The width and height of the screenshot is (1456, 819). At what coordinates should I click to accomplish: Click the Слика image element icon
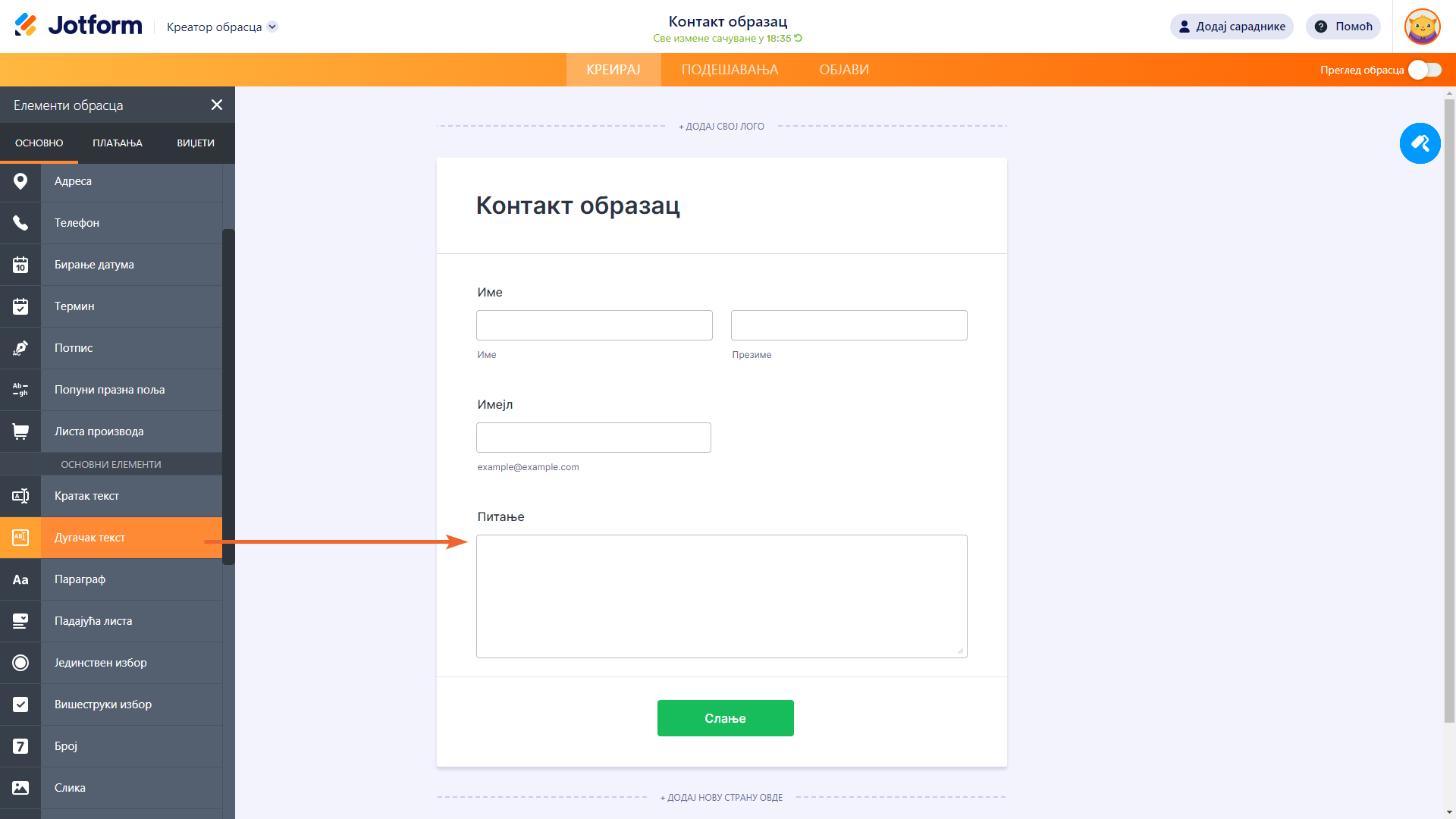pyautogui.click(x=20, y=788)
